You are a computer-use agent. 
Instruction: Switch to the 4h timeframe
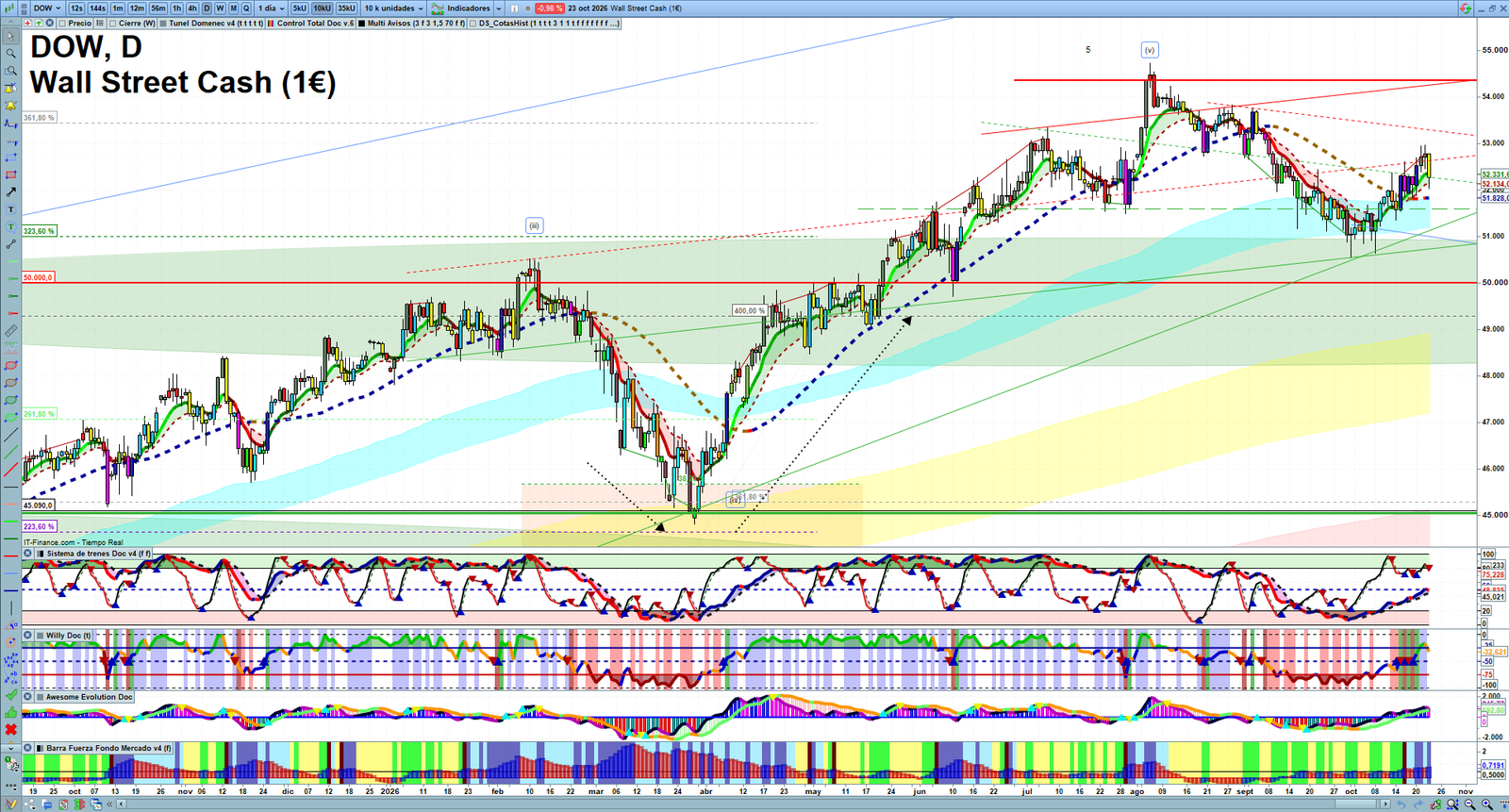(192, 8)
